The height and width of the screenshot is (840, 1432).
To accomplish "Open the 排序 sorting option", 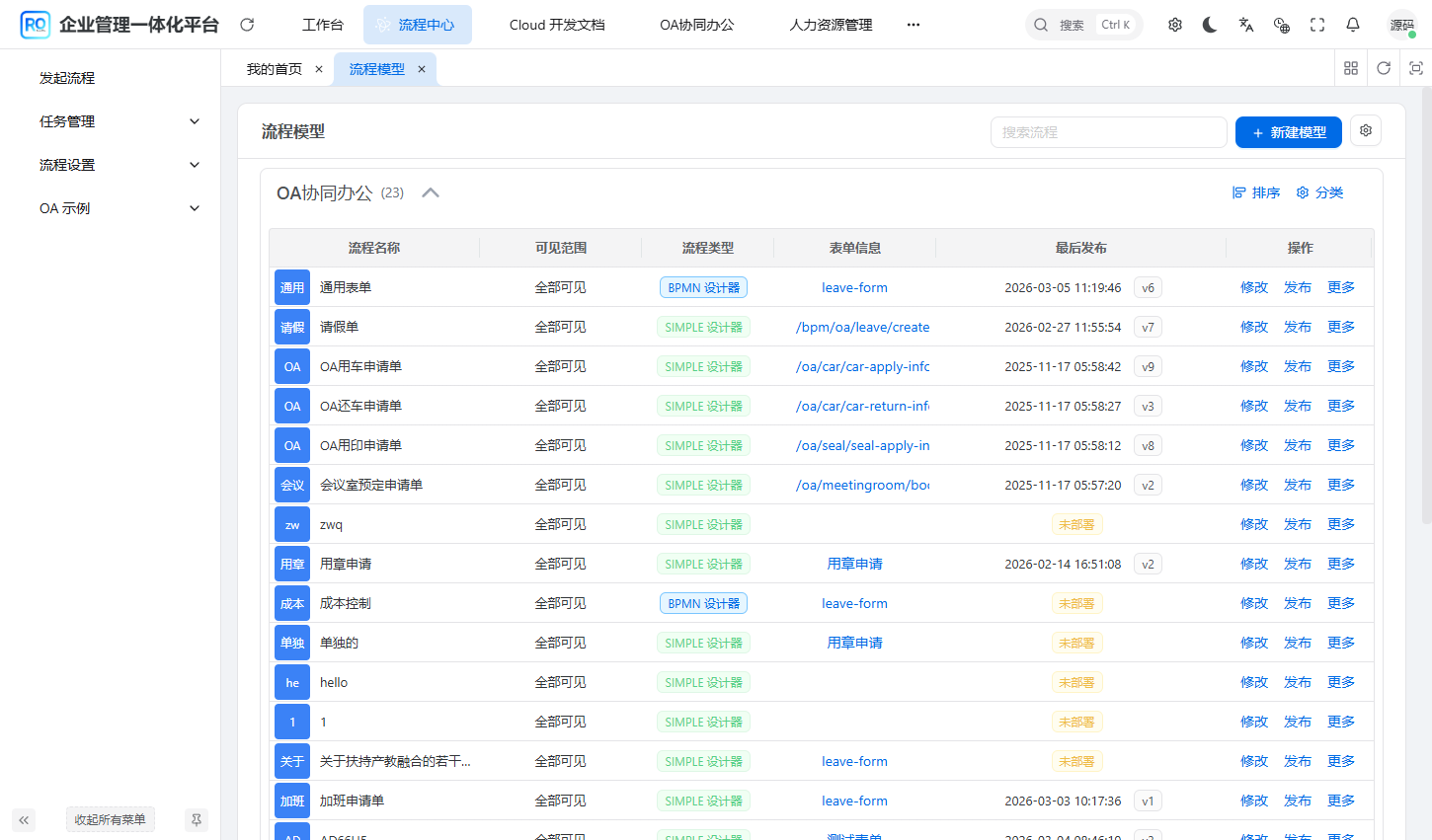I will pyautogui.click(x=1256, y=192).
